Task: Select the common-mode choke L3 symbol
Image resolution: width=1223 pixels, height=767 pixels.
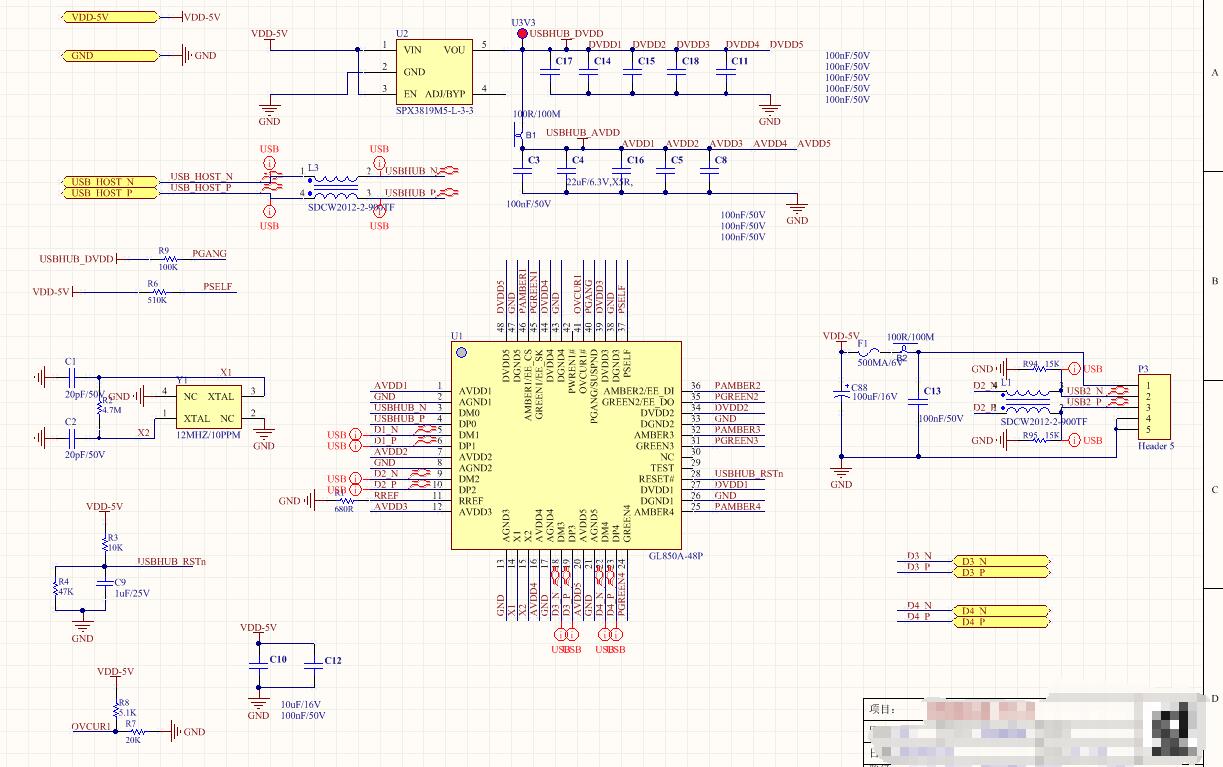Action: coord(333,182)
